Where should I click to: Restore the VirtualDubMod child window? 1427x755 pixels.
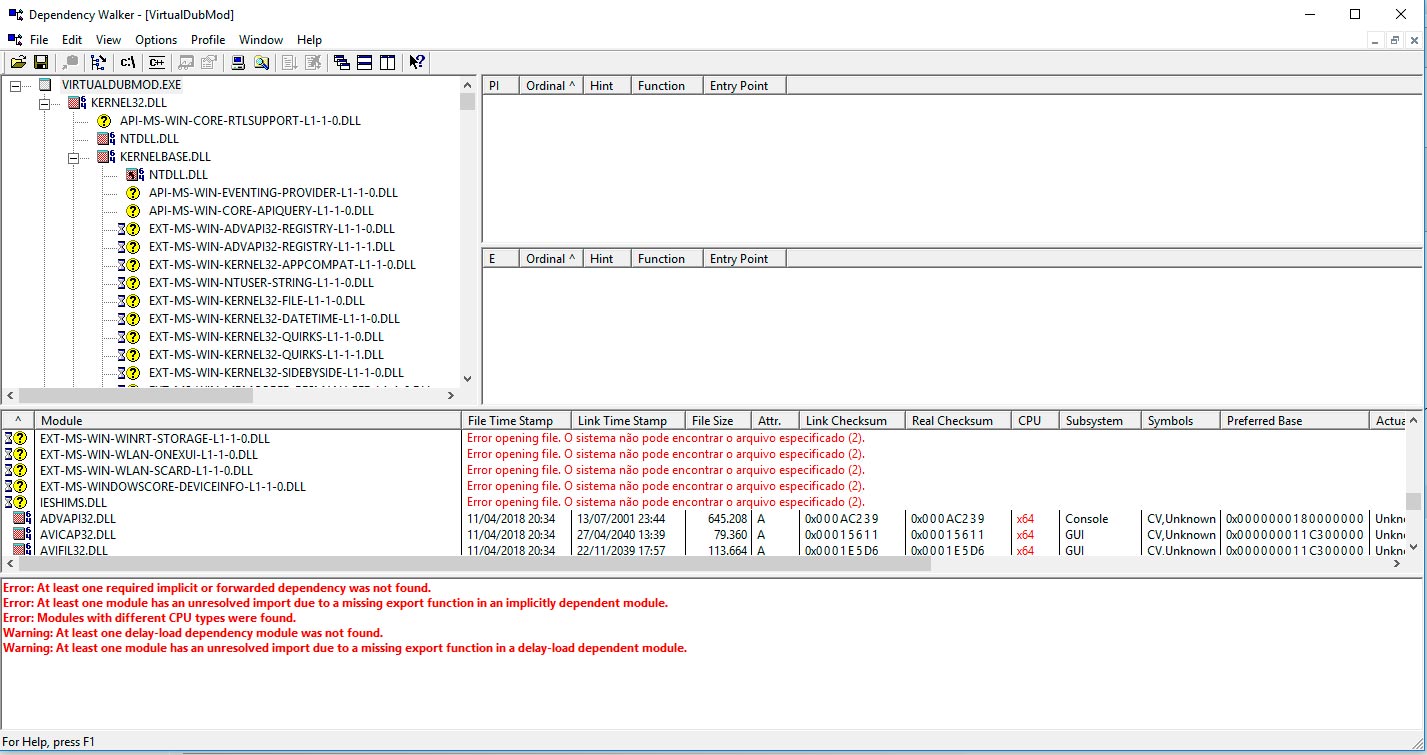click(x=1395, y=40)
